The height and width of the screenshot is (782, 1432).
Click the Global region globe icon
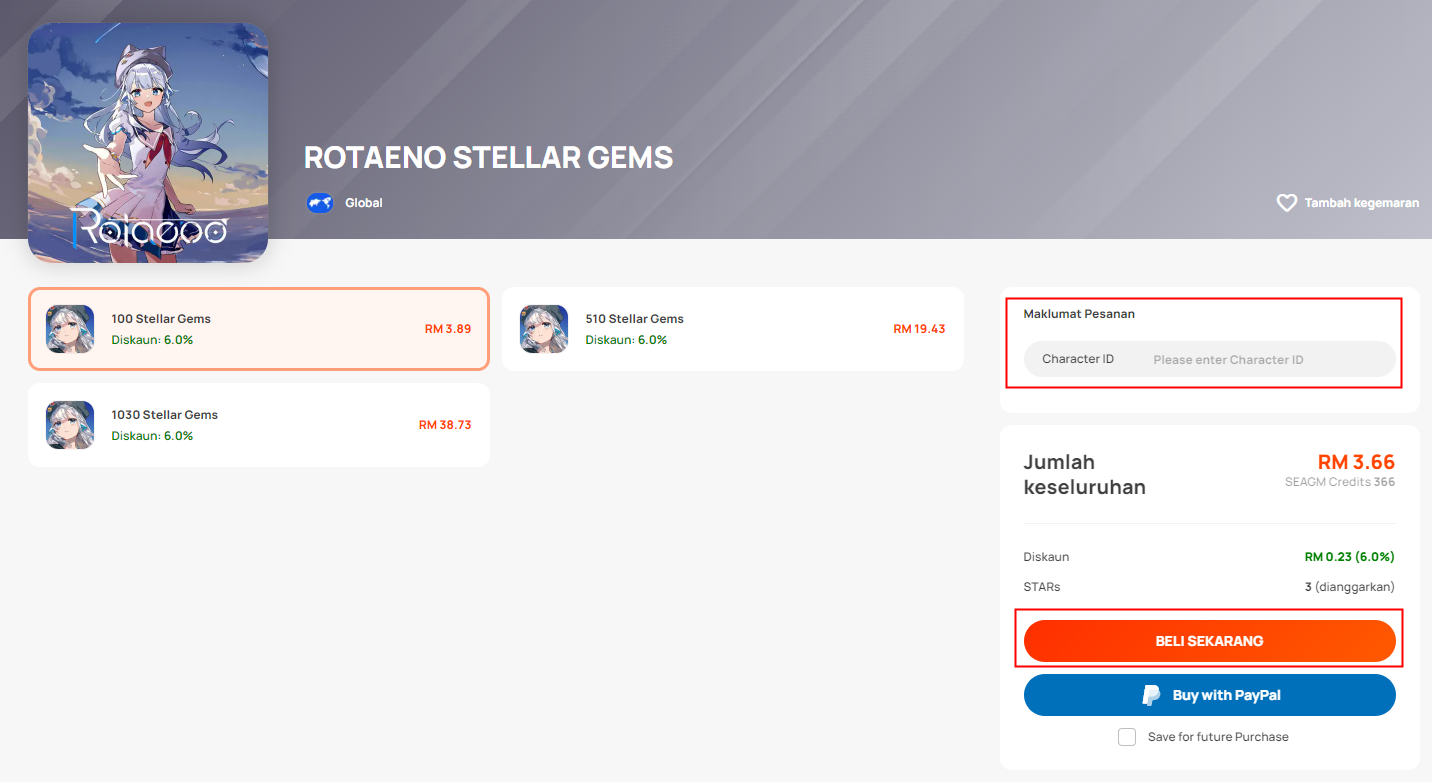pyautogui.click(x=320, y=203)
